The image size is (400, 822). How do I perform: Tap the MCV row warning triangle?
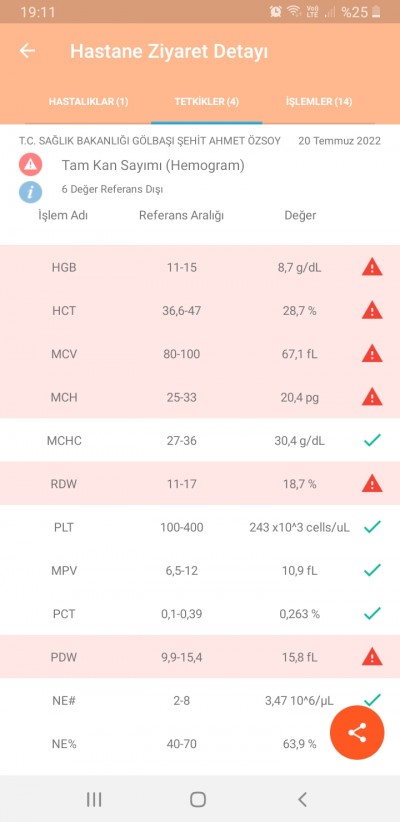[x=372, y=354]
